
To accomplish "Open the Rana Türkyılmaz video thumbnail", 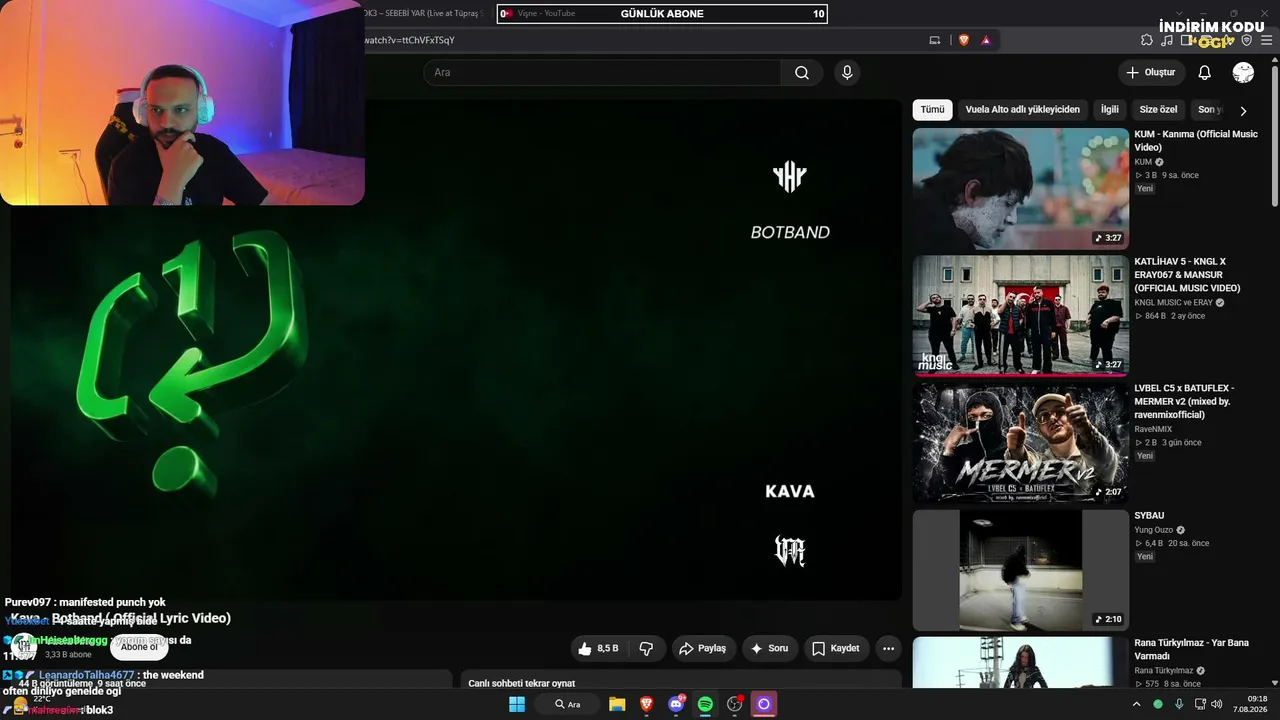I will [x=1020, y=663].
